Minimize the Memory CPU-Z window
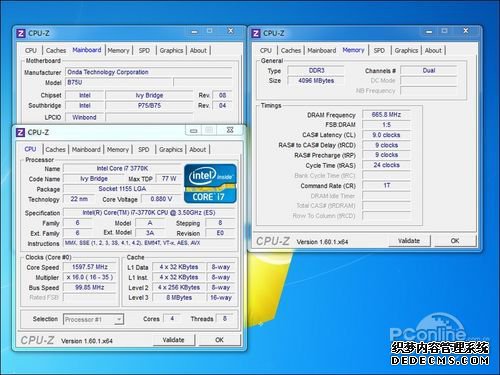The height and width of the screenshot is (375, 500). [x=429, y=32]
